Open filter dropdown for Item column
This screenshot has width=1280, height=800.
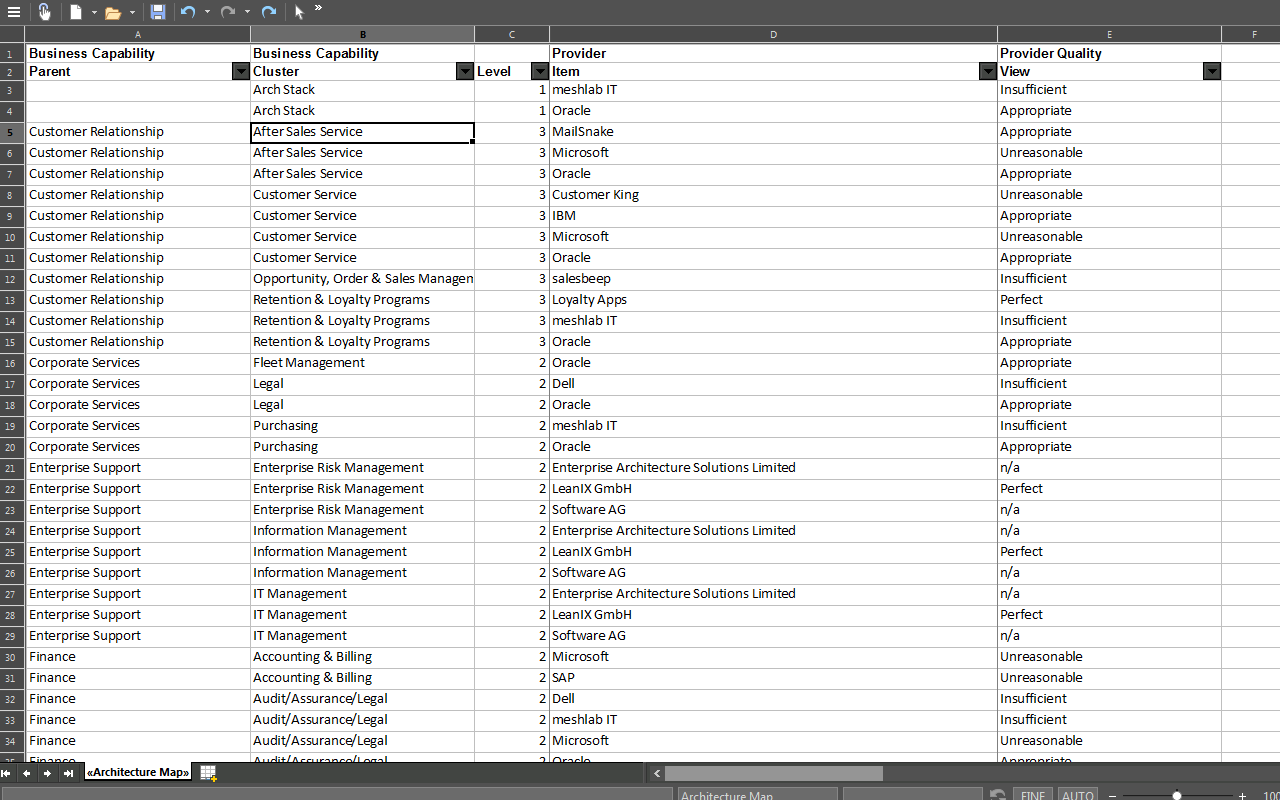tap(988, 71)
